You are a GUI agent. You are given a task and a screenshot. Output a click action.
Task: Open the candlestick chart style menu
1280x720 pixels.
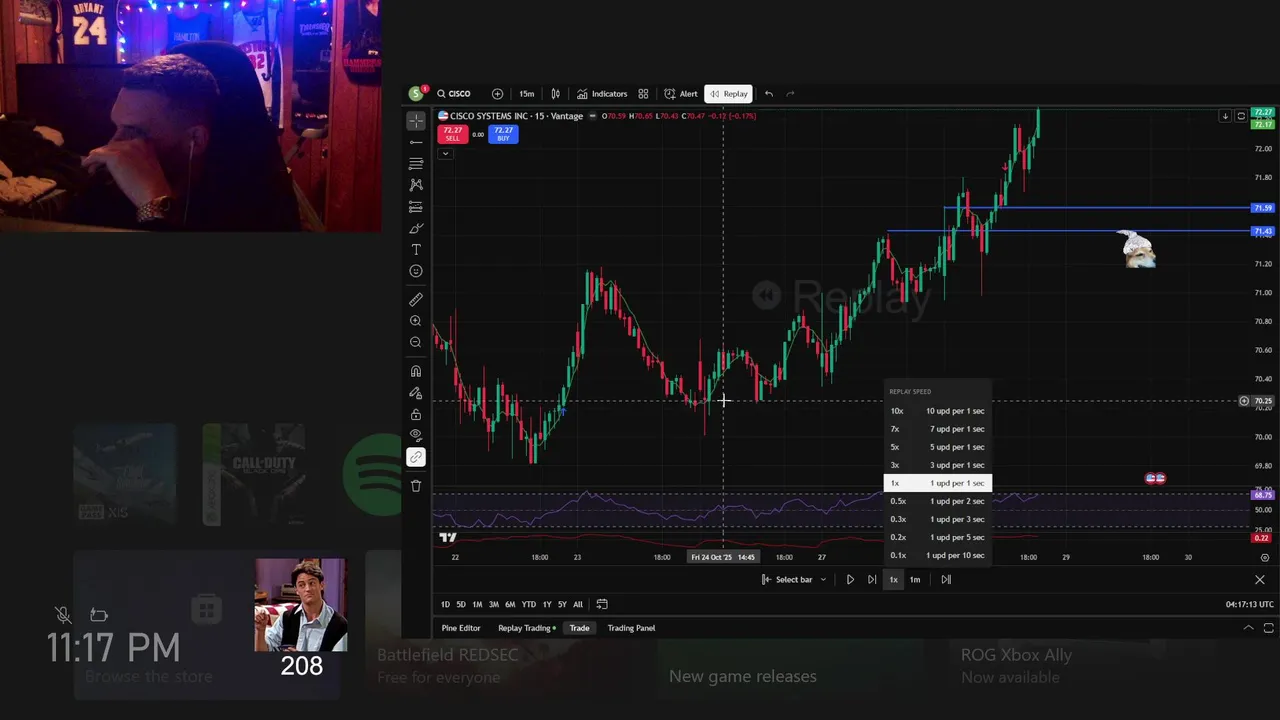coord(555,94)
